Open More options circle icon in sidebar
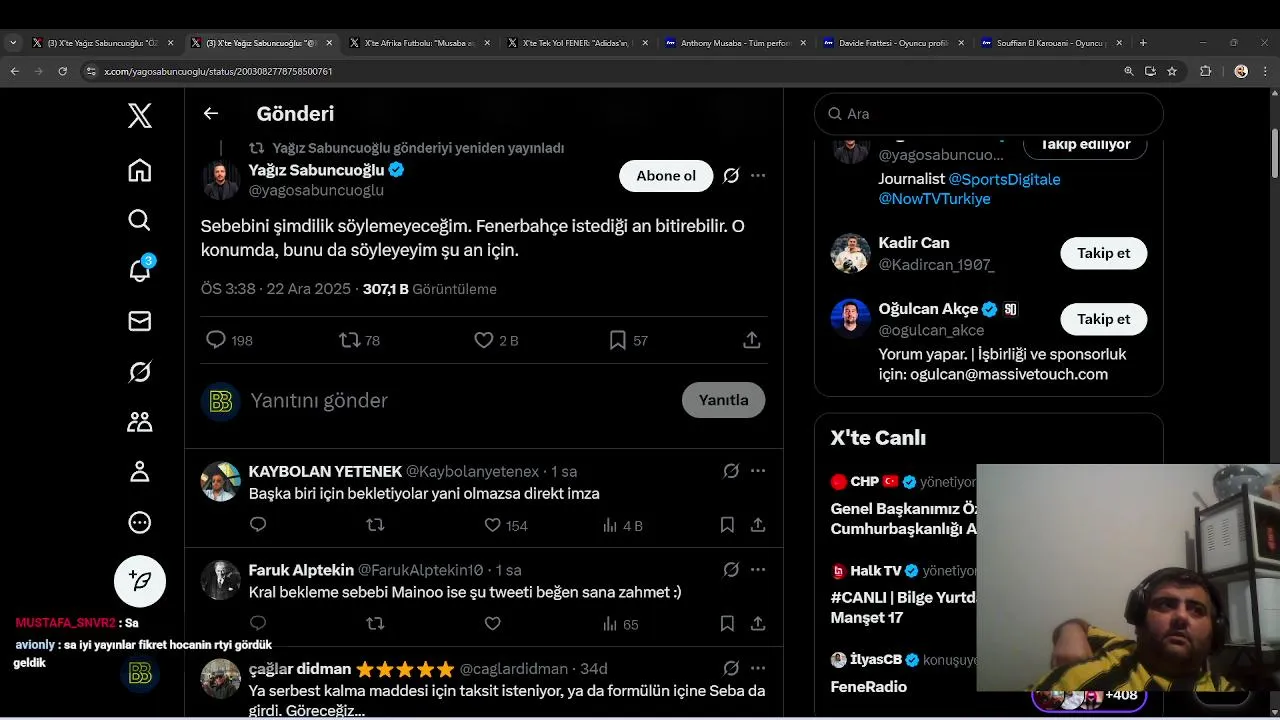This screenshot has width=1280, height=720. tap(140, 522)
